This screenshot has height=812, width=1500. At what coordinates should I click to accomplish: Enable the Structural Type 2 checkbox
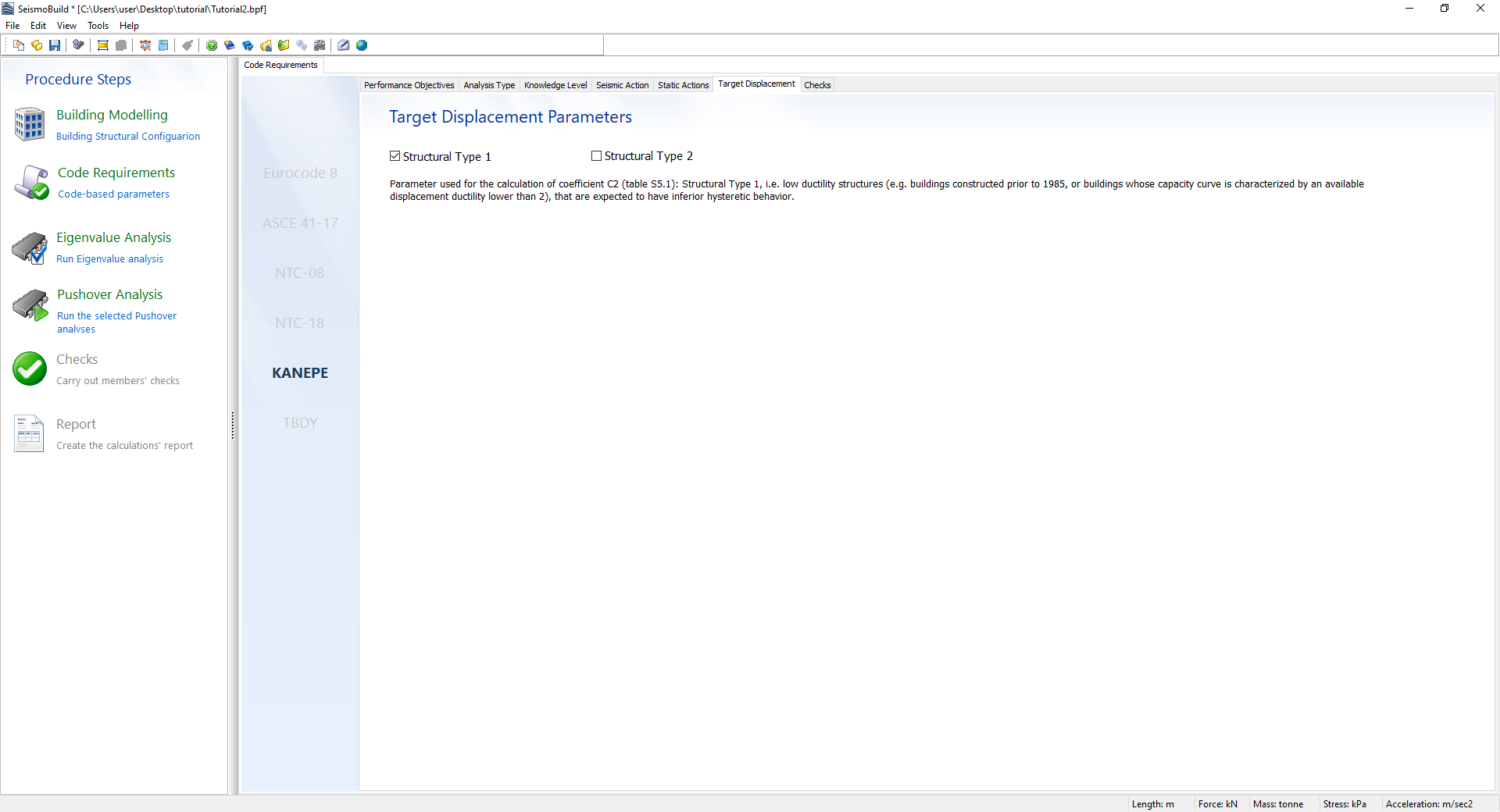click(x=597, y=156)
